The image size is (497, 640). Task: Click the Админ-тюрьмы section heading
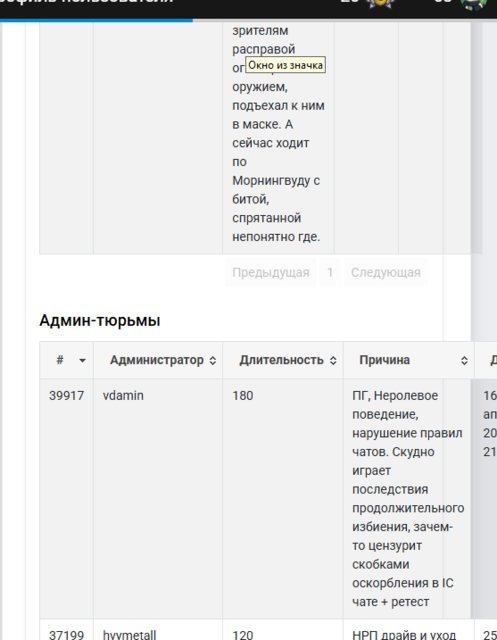point(100,321)
